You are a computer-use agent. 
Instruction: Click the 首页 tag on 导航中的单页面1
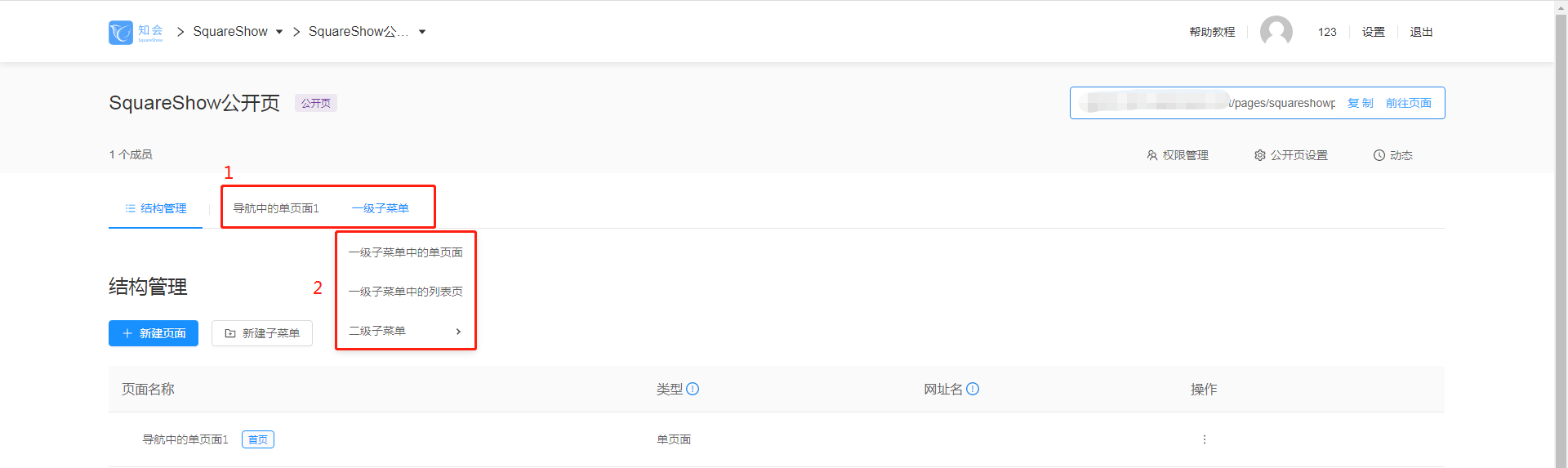click(x=258, y=439)
